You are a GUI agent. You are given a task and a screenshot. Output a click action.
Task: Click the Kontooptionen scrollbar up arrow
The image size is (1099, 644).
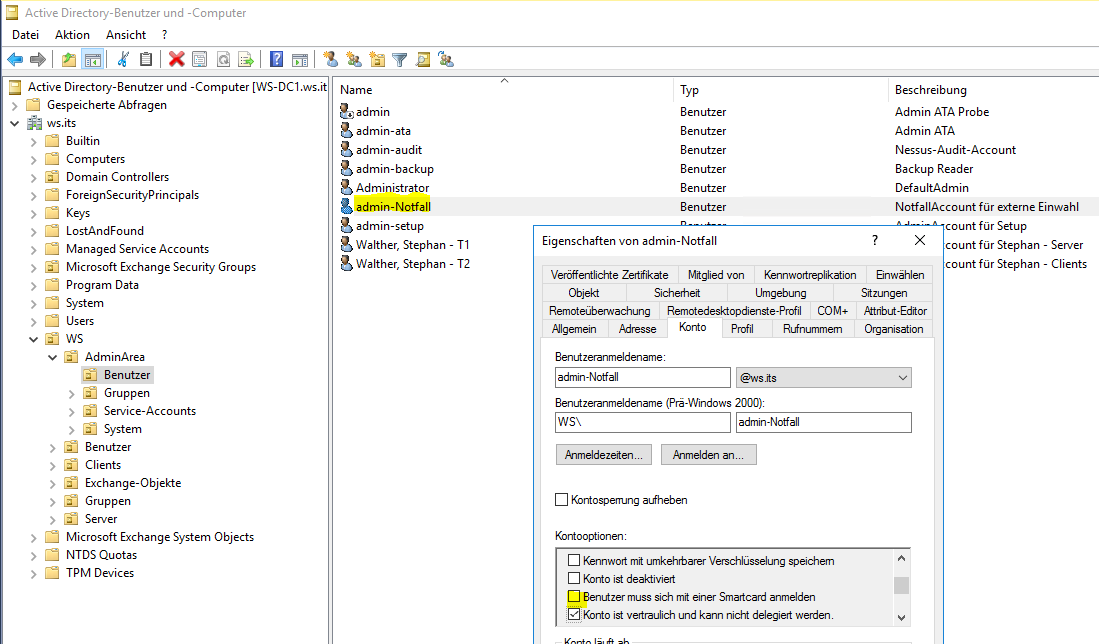(901, 559)
